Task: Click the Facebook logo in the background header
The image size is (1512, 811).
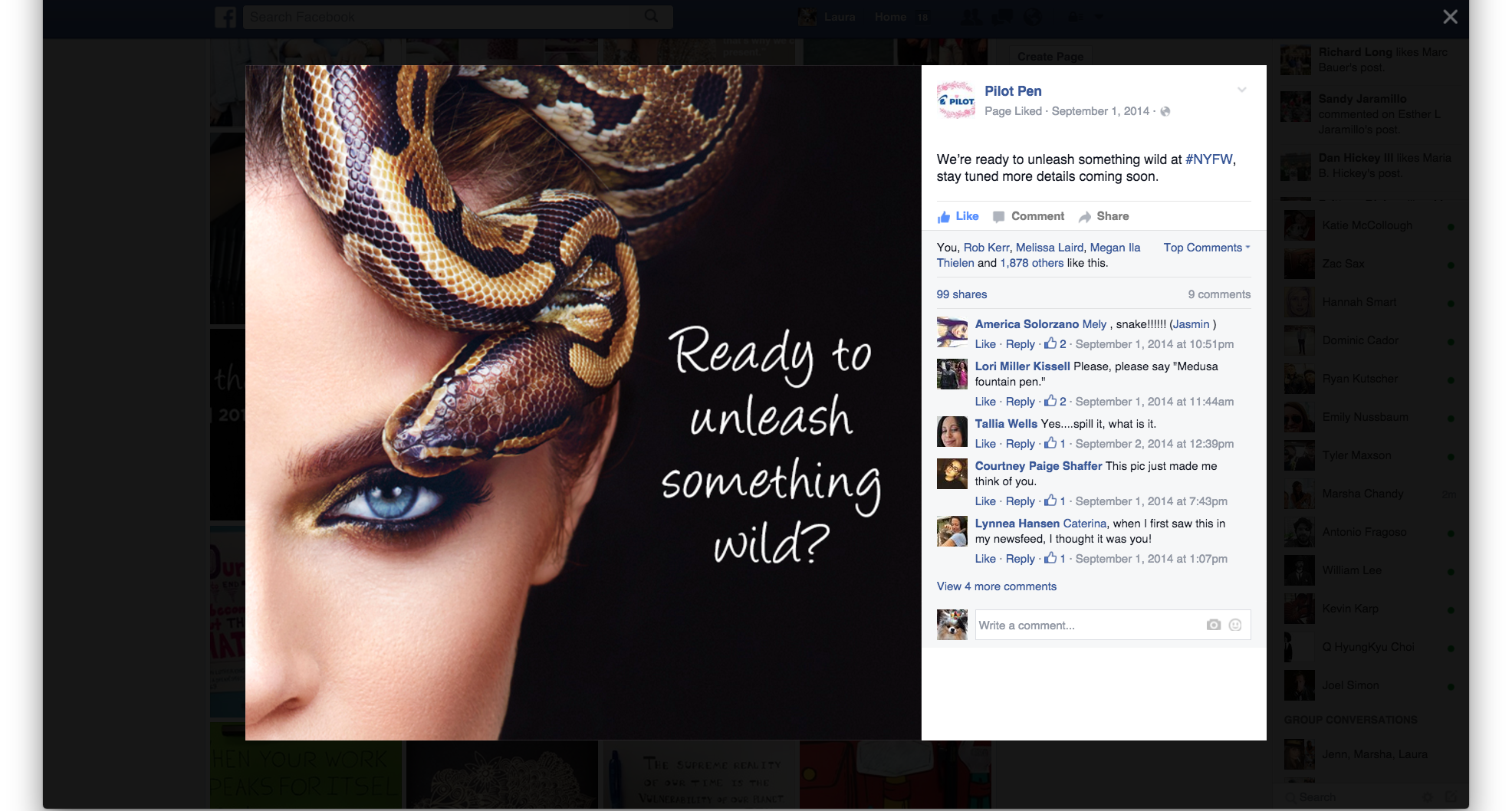Action: pyautogui.click(x=225, y=17)
